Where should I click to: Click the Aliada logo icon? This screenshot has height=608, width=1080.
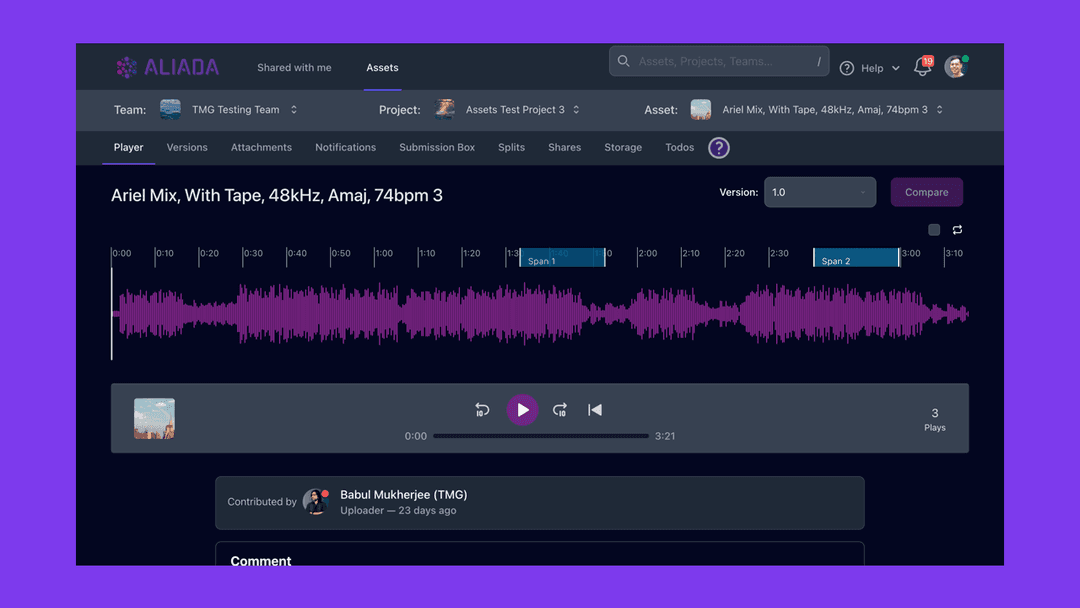[x=127, y=68]
